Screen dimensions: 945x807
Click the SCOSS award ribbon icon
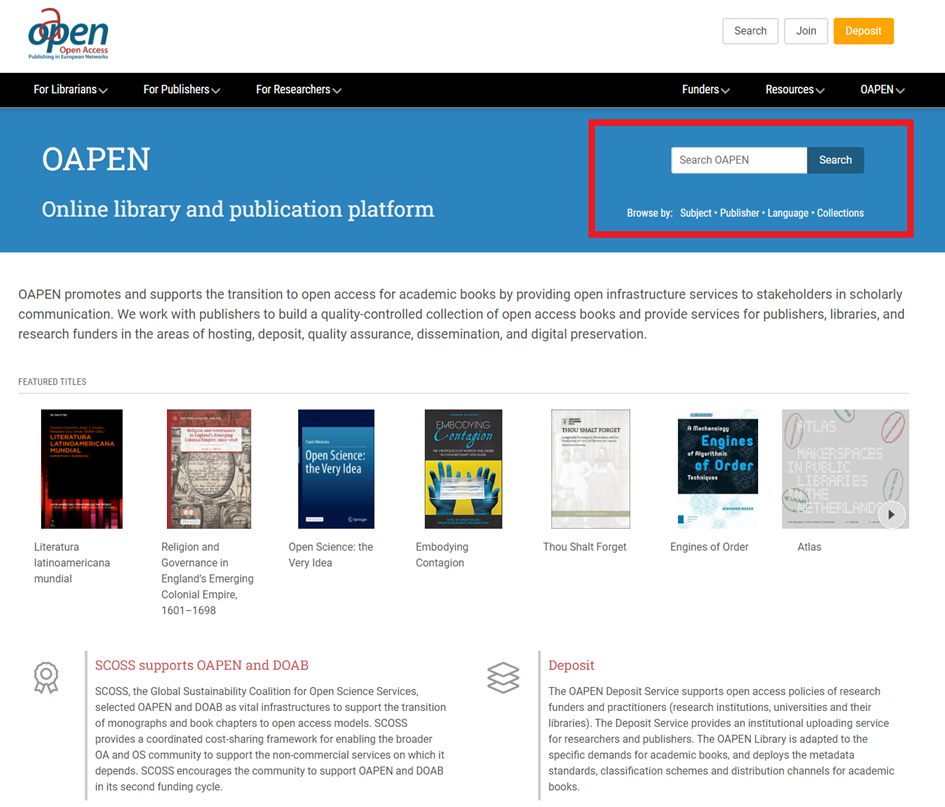coord(46,678)
